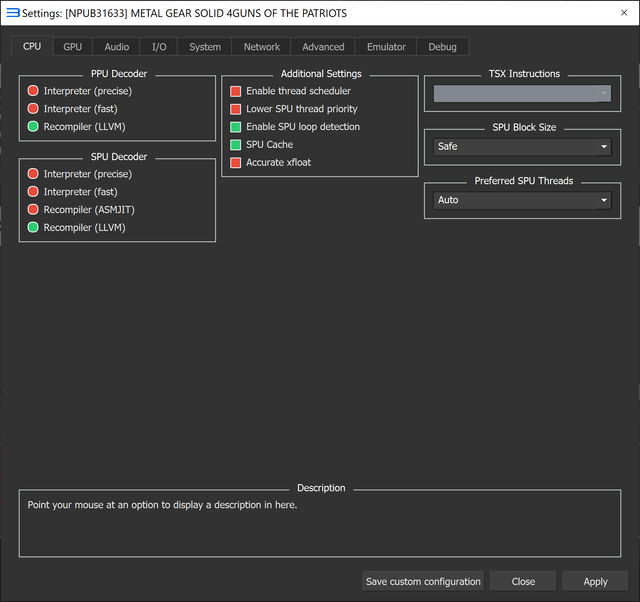Open the Emulator tab
The width and height of the screenshot is (640, 602).
tap(386, 47)
